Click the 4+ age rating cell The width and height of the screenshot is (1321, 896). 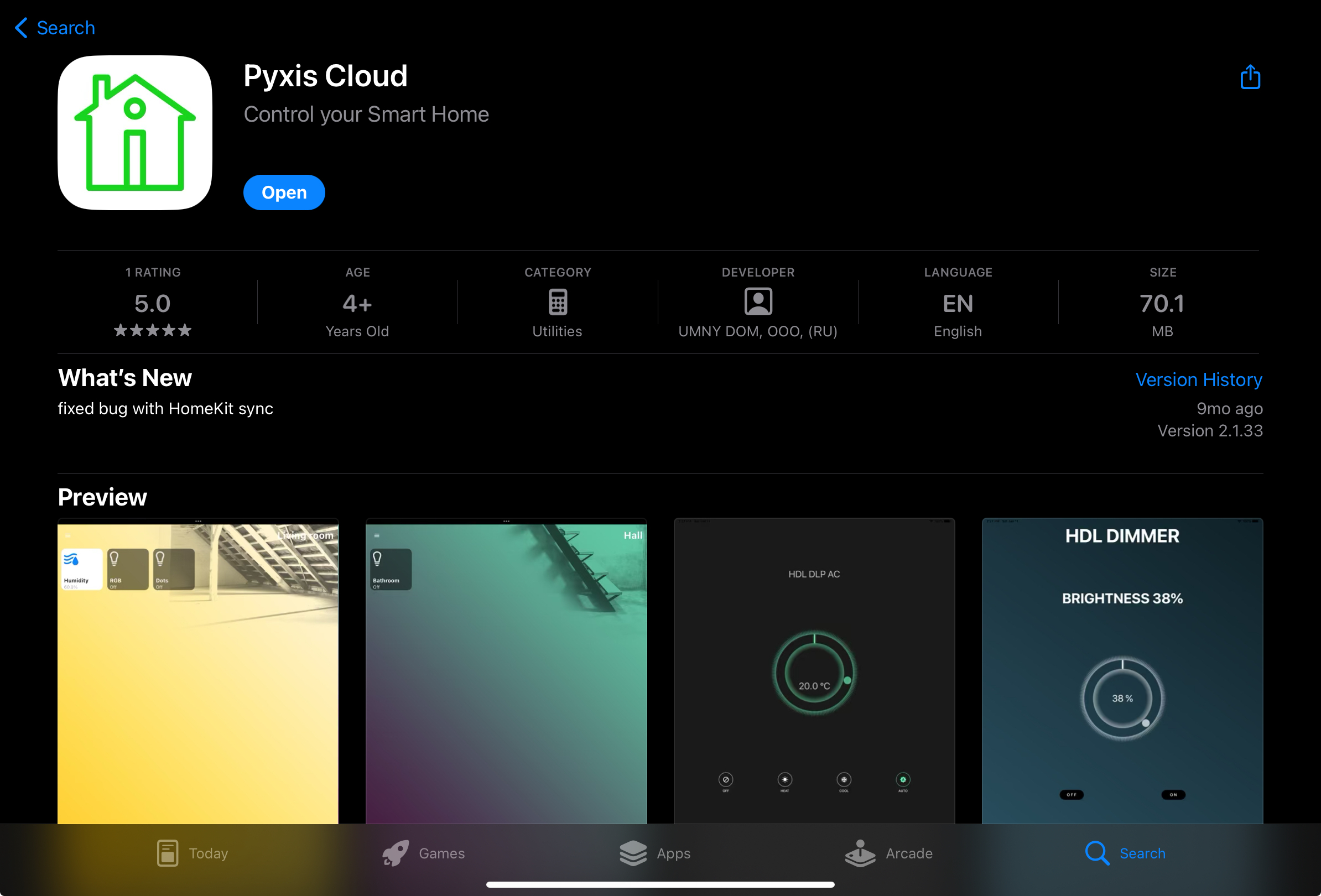point(357,304)
